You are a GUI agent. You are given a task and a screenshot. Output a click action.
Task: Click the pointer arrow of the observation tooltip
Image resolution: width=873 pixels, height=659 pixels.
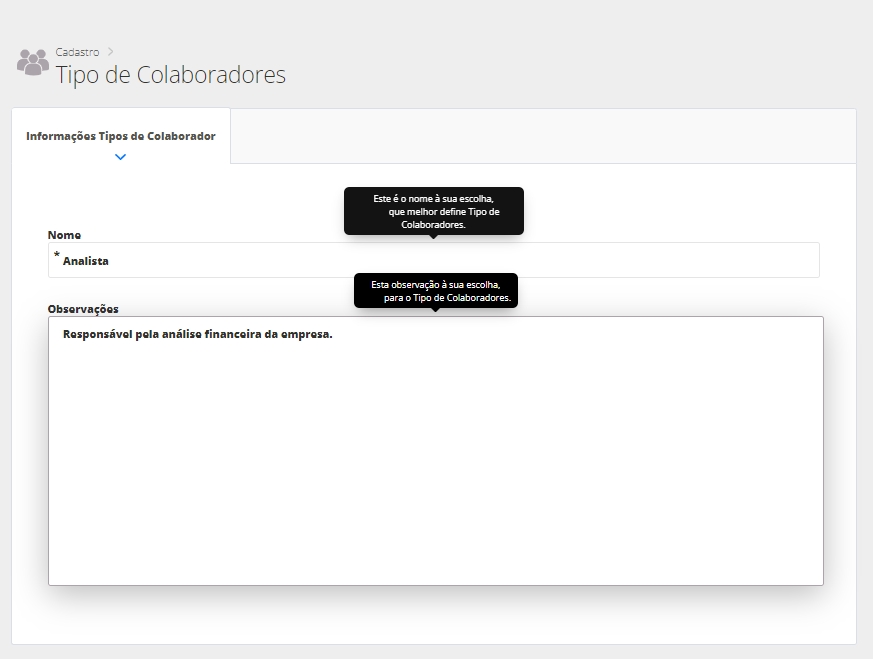pyautogui.click(x=435, y=310)
